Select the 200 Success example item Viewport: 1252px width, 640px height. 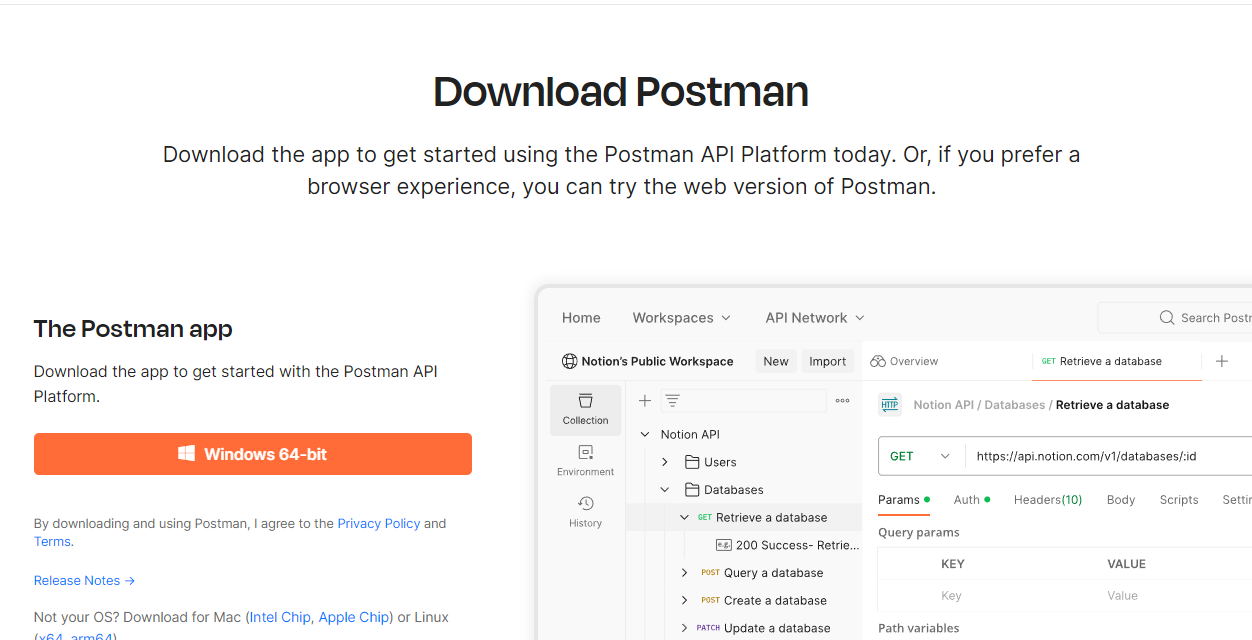[788, 545]
